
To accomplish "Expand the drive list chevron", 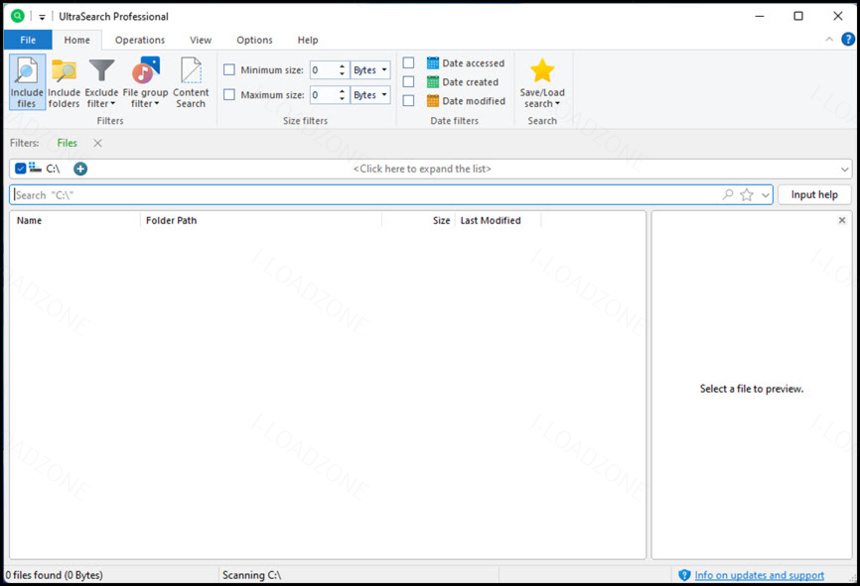I will 845,169.
